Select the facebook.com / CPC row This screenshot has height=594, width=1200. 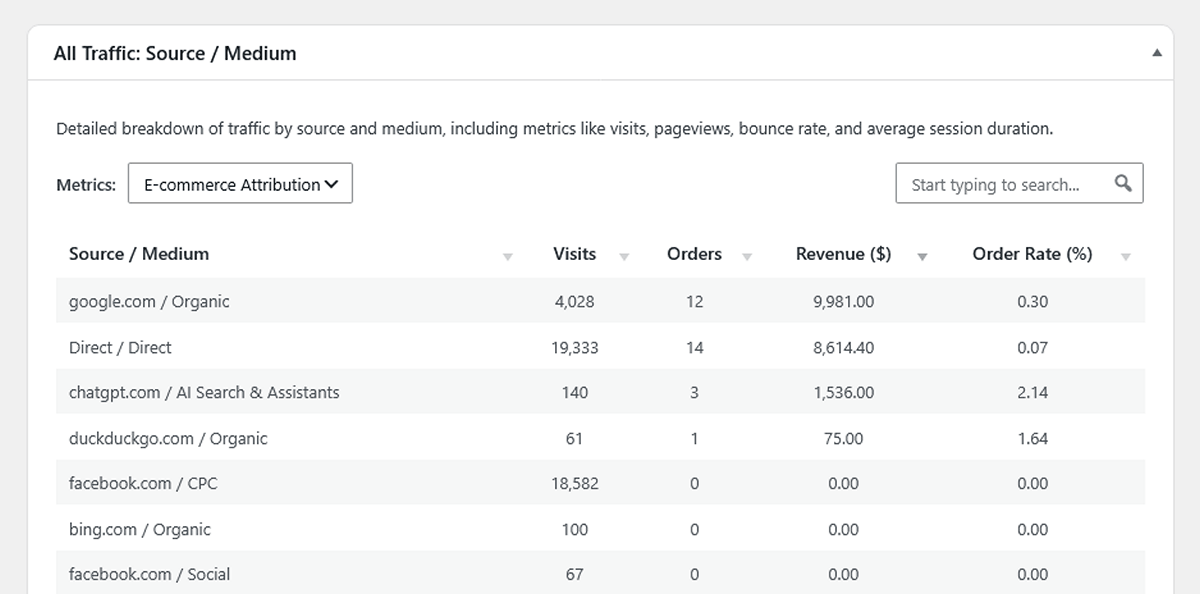coord(600,483)
